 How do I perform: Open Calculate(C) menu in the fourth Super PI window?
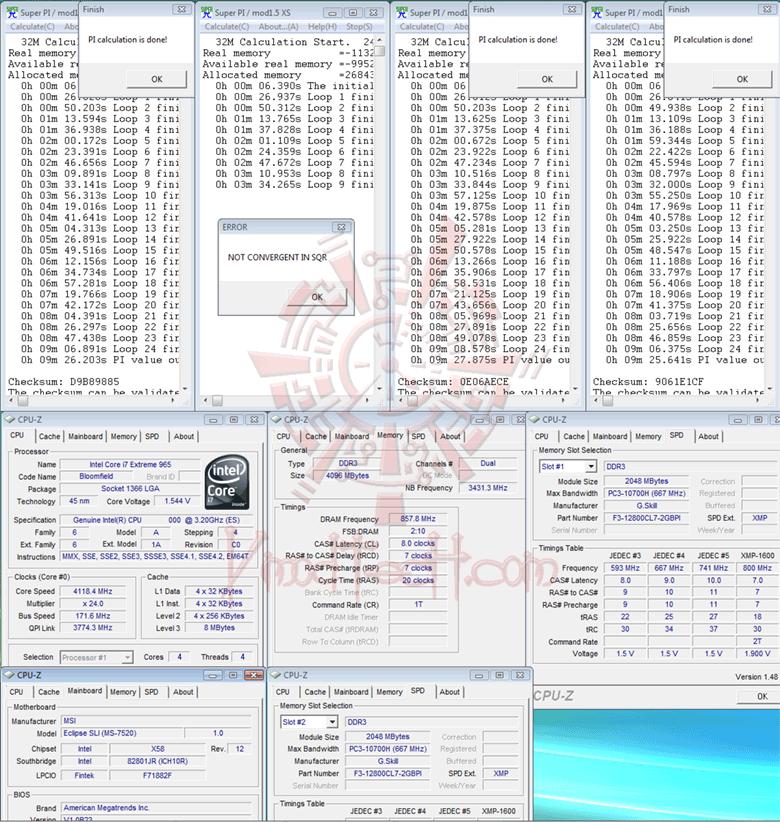(x=617, y=26)
